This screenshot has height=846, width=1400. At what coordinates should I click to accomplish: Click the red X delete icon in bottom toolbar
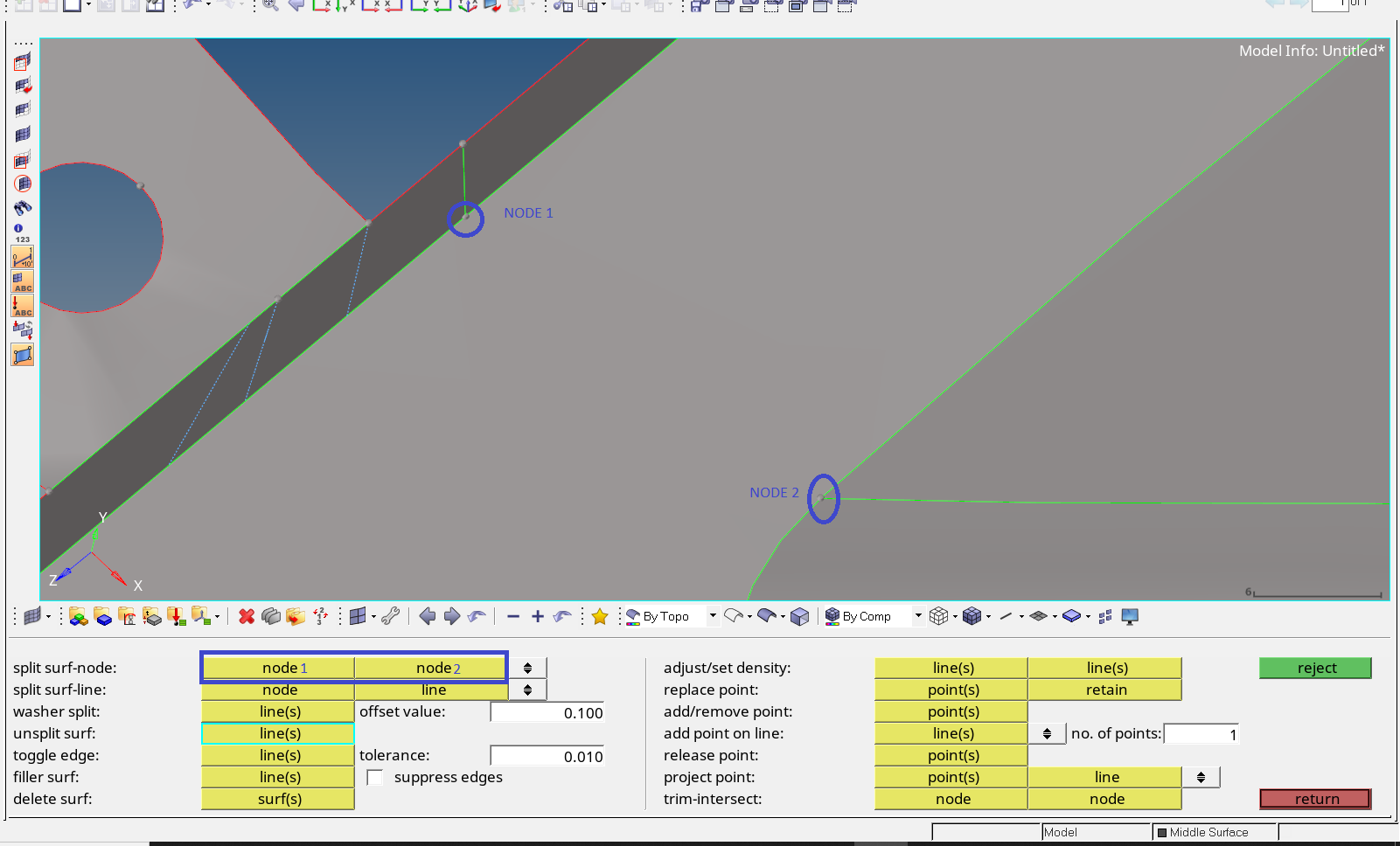tap(246, 616)
